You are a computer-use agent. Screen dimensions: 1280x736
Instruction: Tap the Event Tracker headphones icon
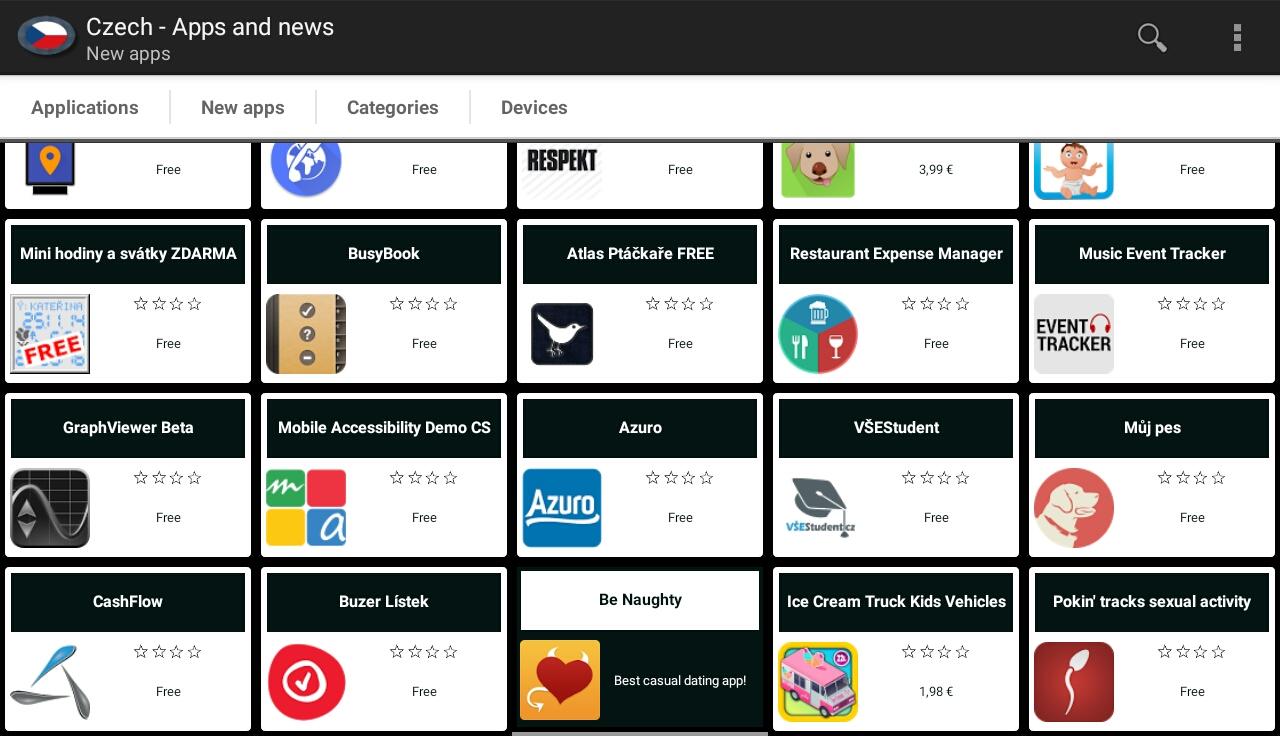(x=1074, y=334)
